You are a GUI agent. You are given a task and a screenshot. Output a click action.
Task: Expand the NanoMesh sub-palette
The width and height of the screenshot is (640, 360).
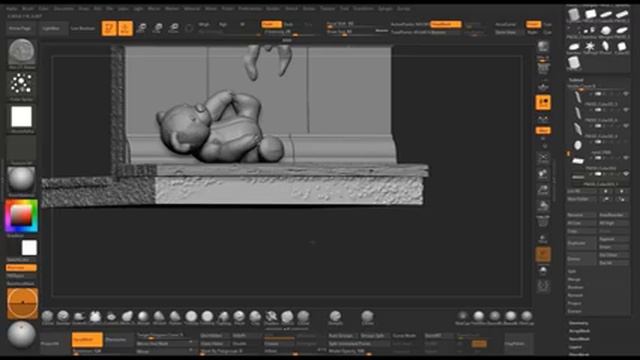[580, 339]
